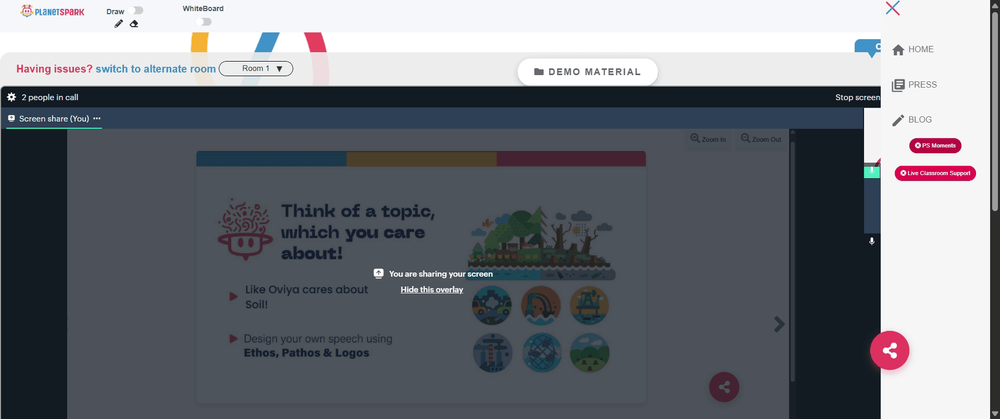This screenshot has height=419, width=1000.
Task: Click Live Classroom Support button
Action: click(x=935, y=173)
